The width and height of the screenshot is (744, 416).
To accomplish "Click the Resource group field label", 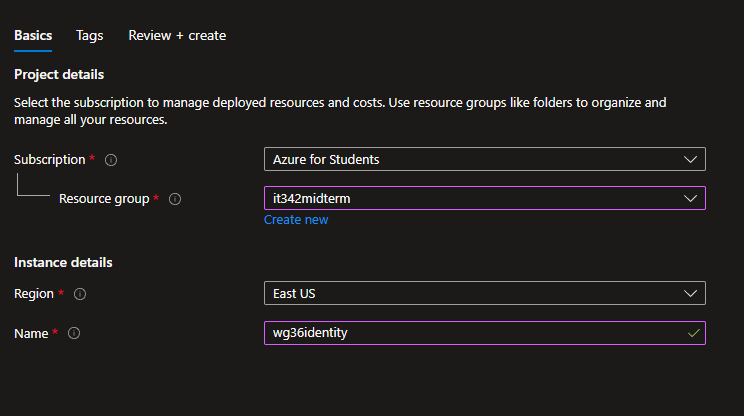I will coord(104,199).
